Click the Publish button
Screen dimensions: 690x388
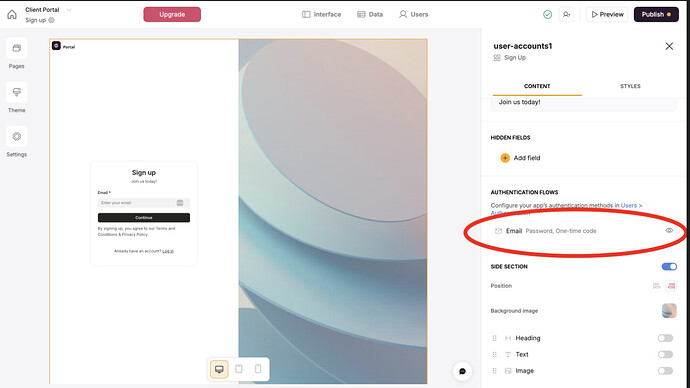click(x=656, y=15)
